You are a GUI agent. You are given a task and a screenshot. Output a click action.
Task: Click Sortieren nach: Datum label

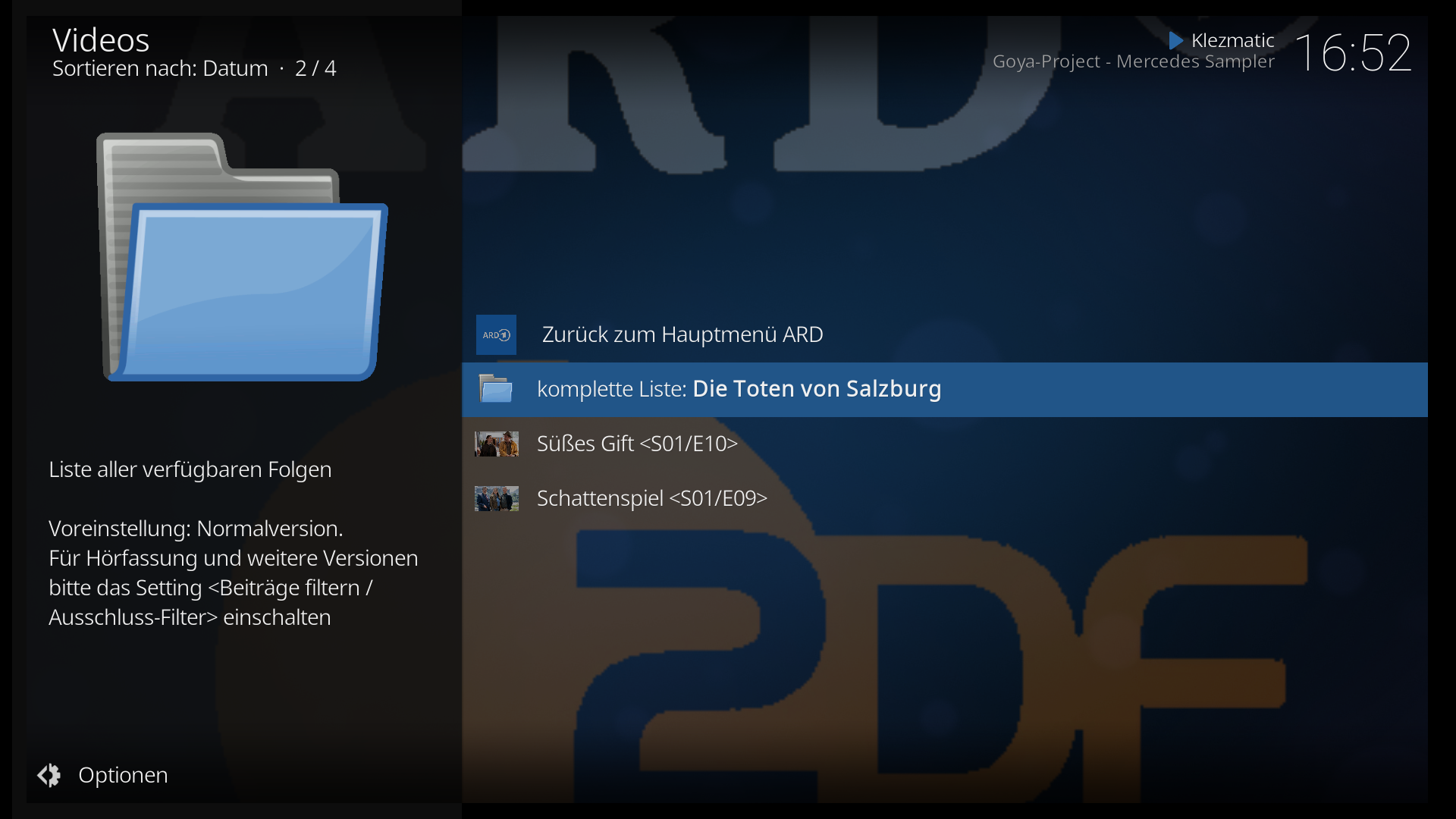coord(160,68)
